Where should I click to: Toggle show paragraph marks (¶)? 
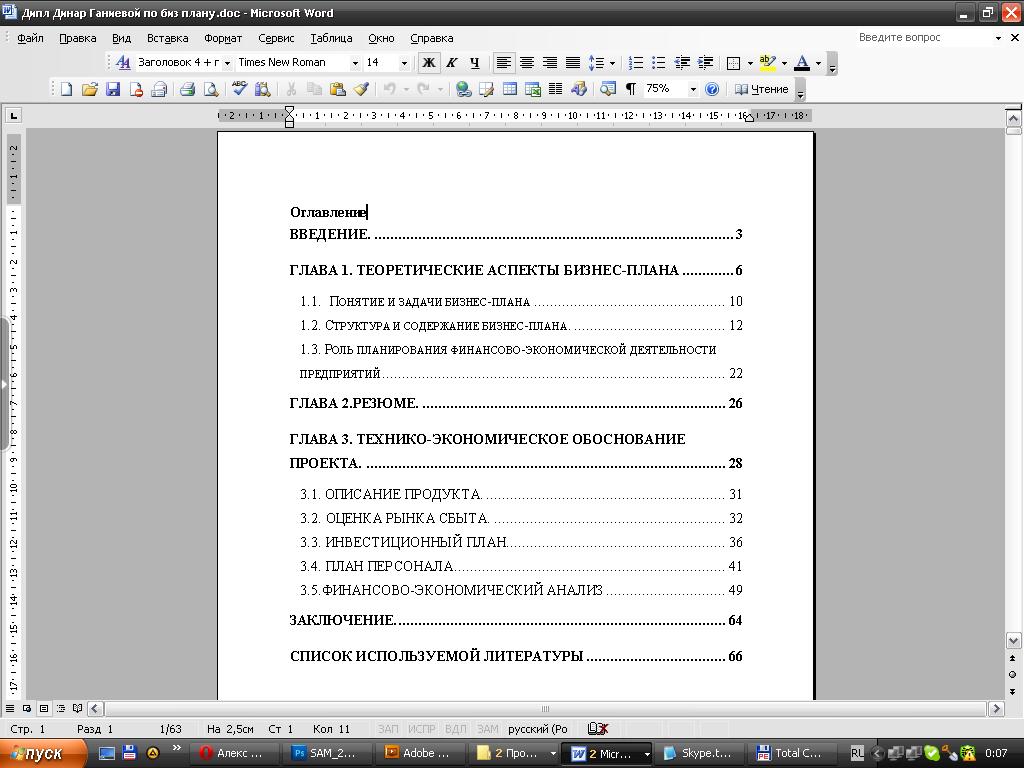click(x=631, y=89)
